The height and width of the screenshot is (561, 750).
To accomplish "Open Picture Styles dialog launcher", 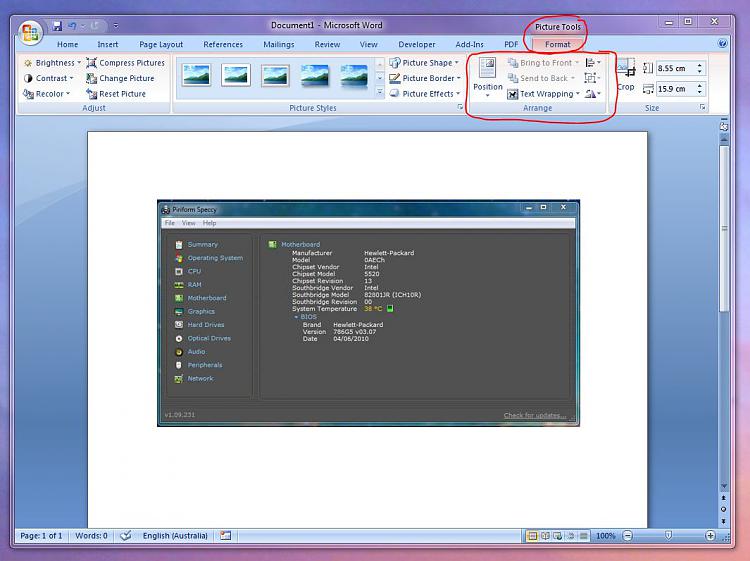I will pos(460,107).
